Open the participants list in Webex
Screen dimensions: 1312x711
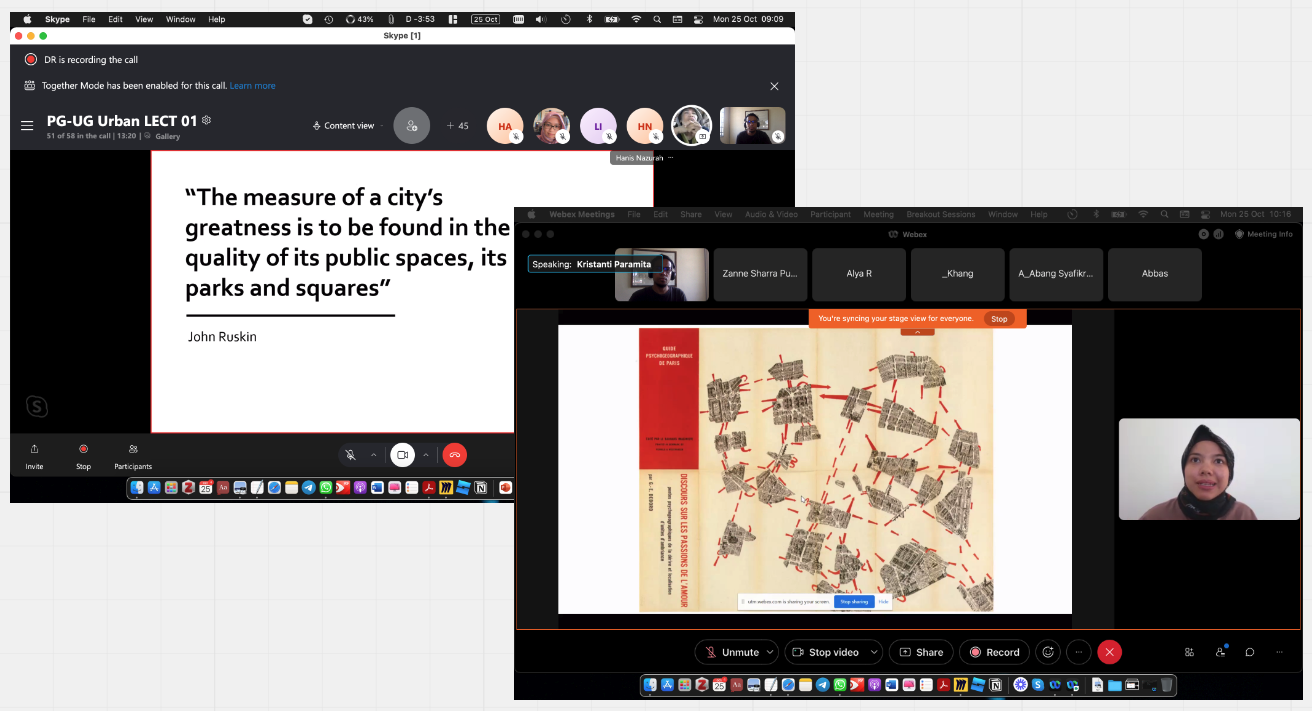(1220, 652)
